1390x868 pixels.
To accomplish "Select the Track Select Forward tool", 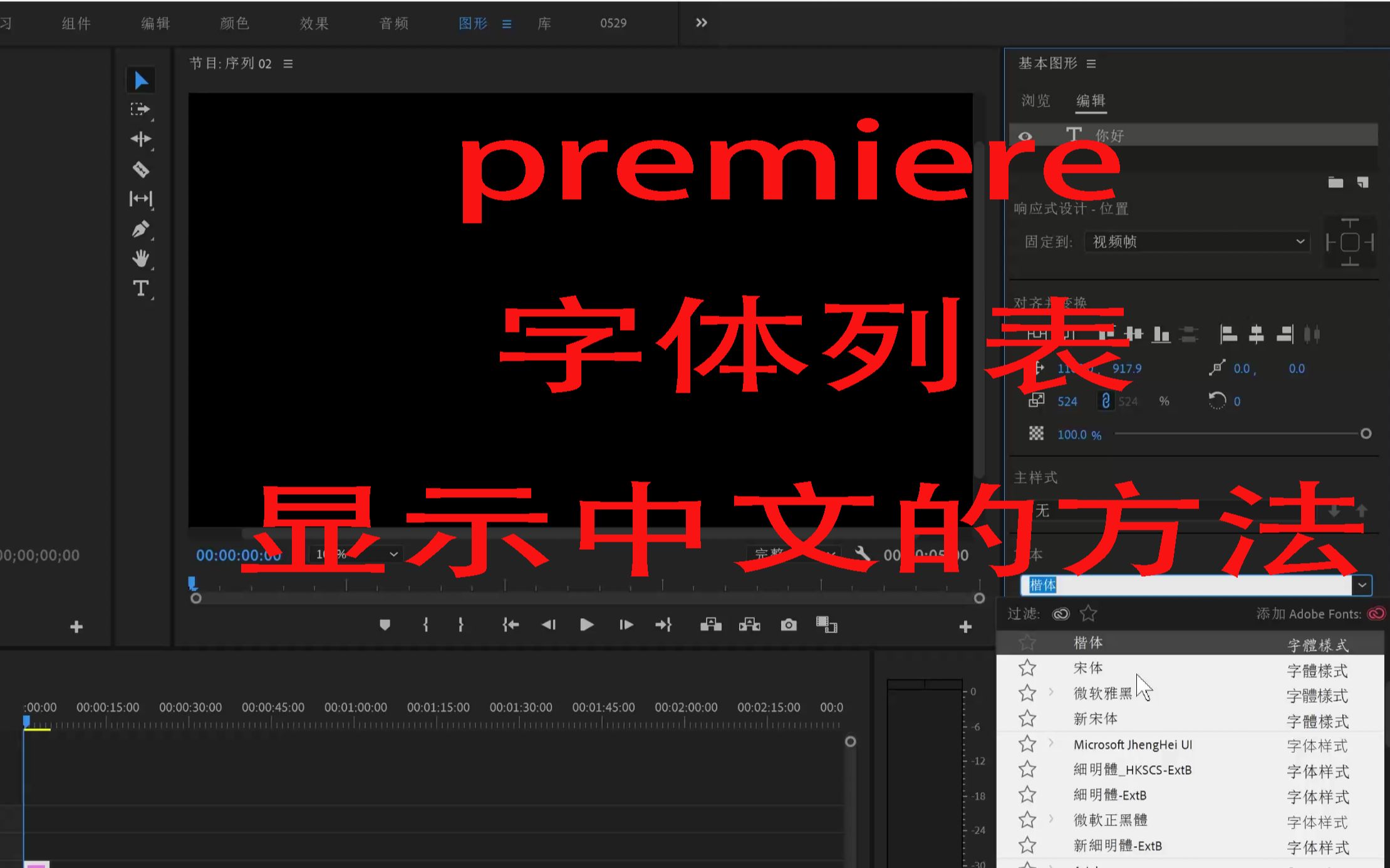I will [x=140, y=110].
